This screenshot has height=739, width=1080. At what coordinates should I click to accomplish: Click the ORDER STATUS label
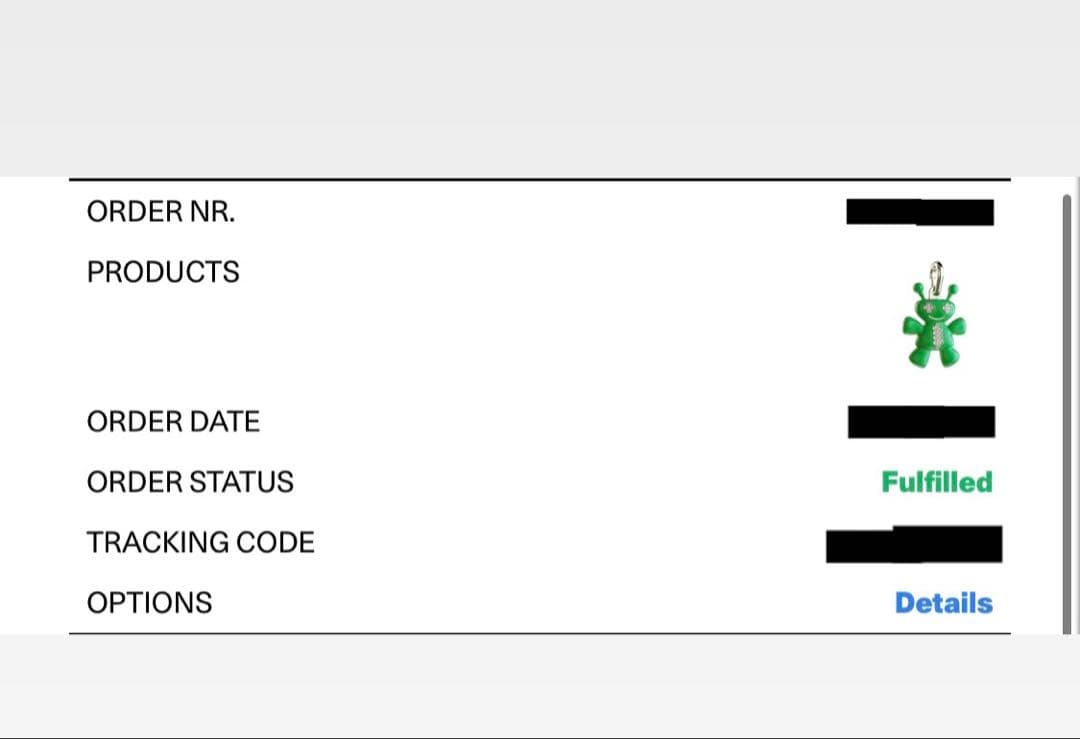[190, 482]
